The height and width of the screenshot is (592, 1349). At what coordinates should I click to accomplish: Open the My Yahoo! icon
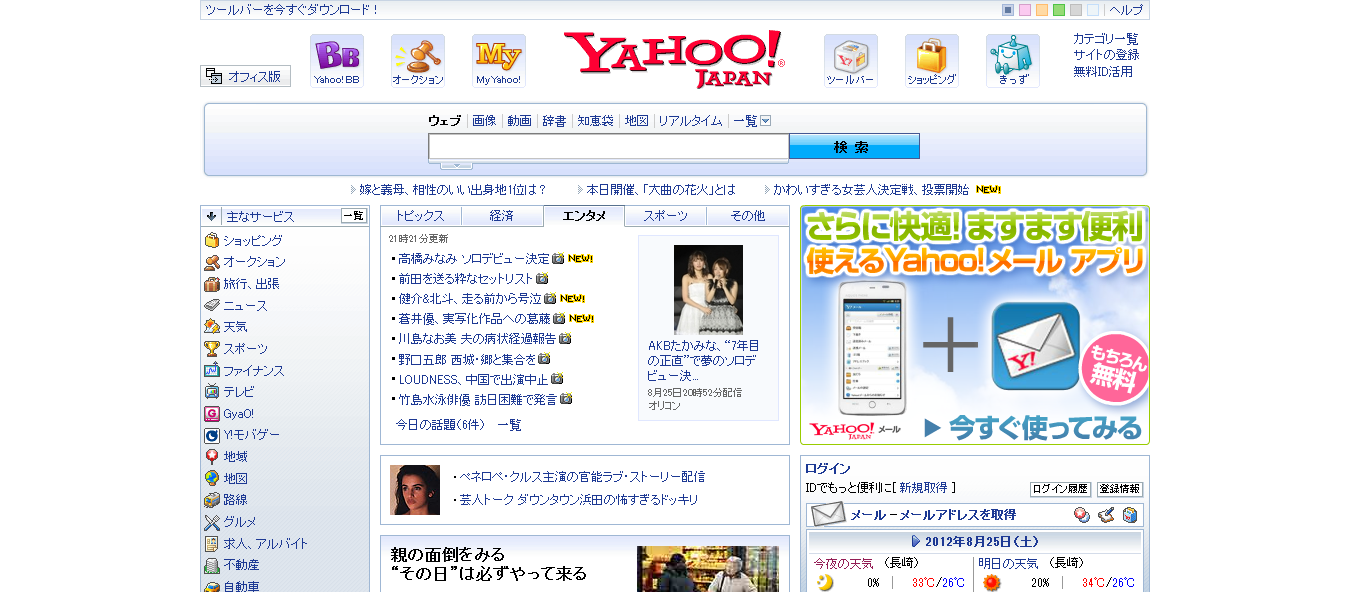[x=499, y=61]
